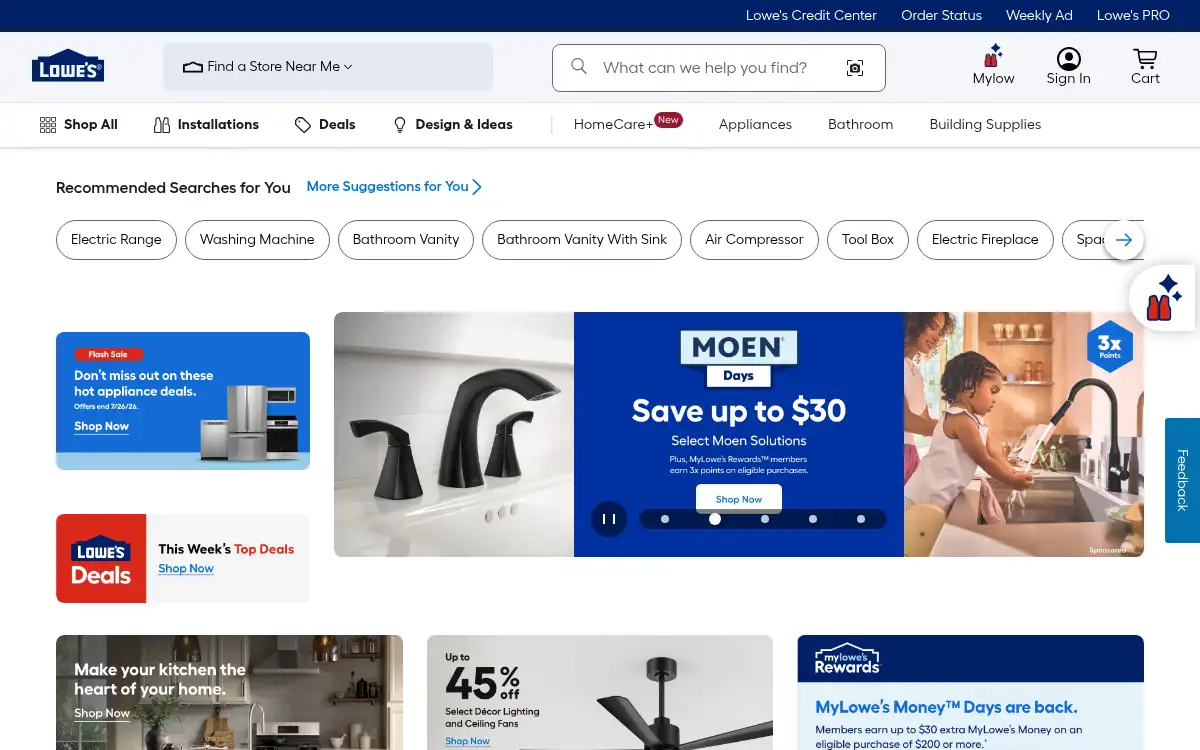Open the shopping Cart icon
Image resolution: width=1200 pixels, height=750 pixels.
[x=1145, y=66]
